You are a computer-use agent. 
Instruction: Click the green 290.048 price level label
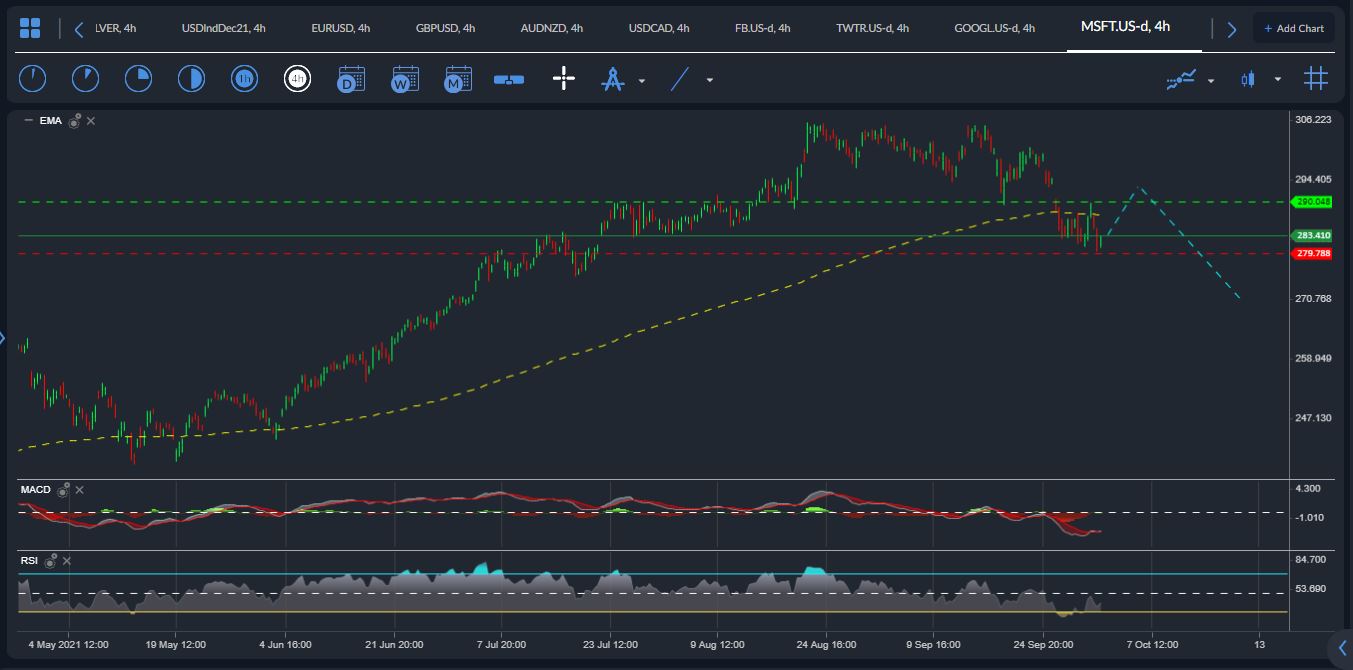click(x=1312, y=202)
